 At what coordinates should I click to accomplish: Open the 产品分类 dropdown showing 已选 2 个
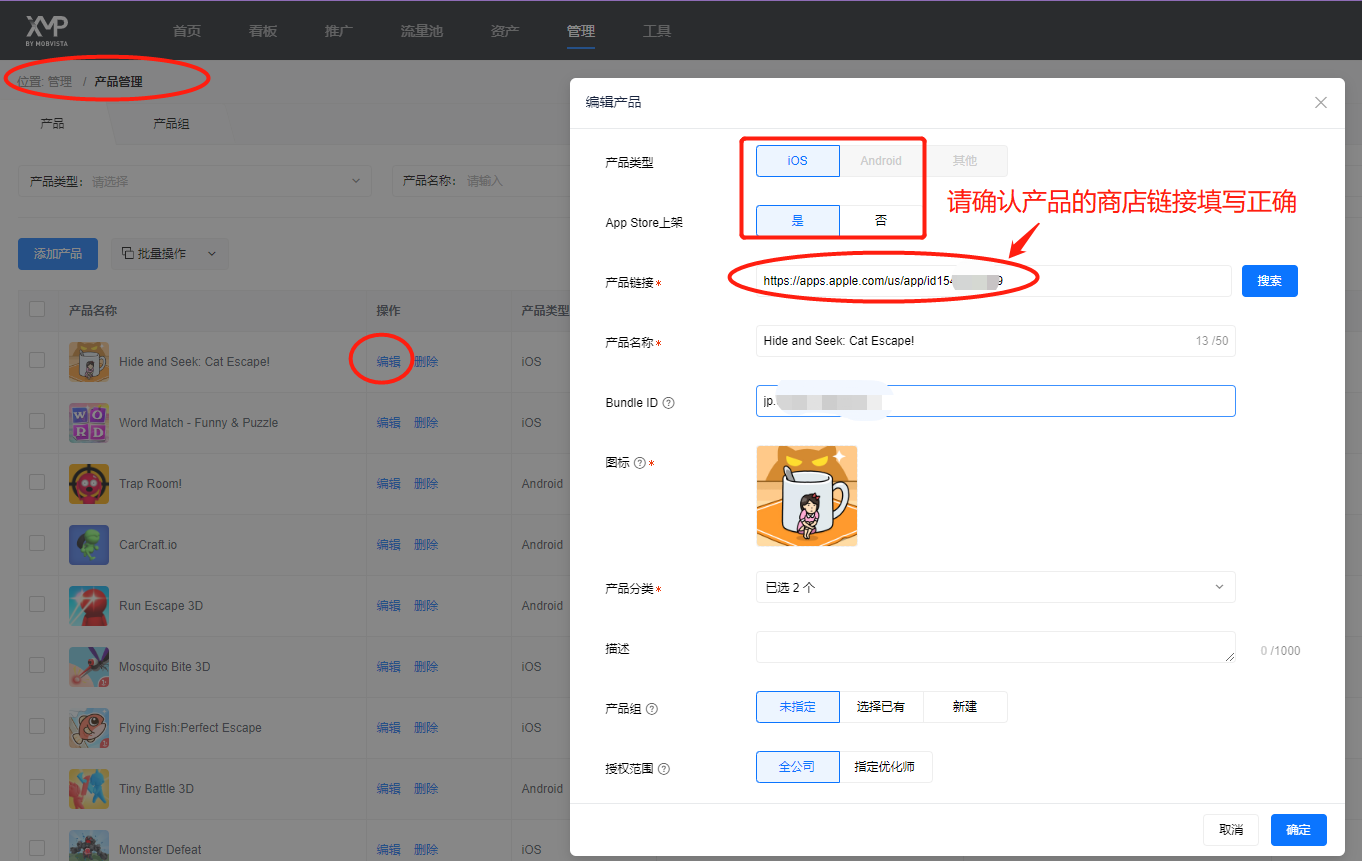[x=995, y=588]
